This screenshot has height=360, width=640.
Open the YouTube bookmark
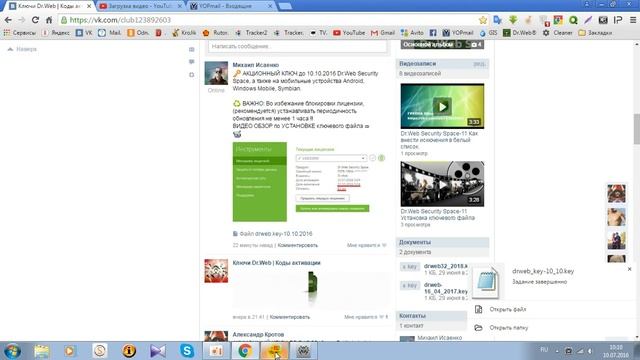click(x=349, y=33)
